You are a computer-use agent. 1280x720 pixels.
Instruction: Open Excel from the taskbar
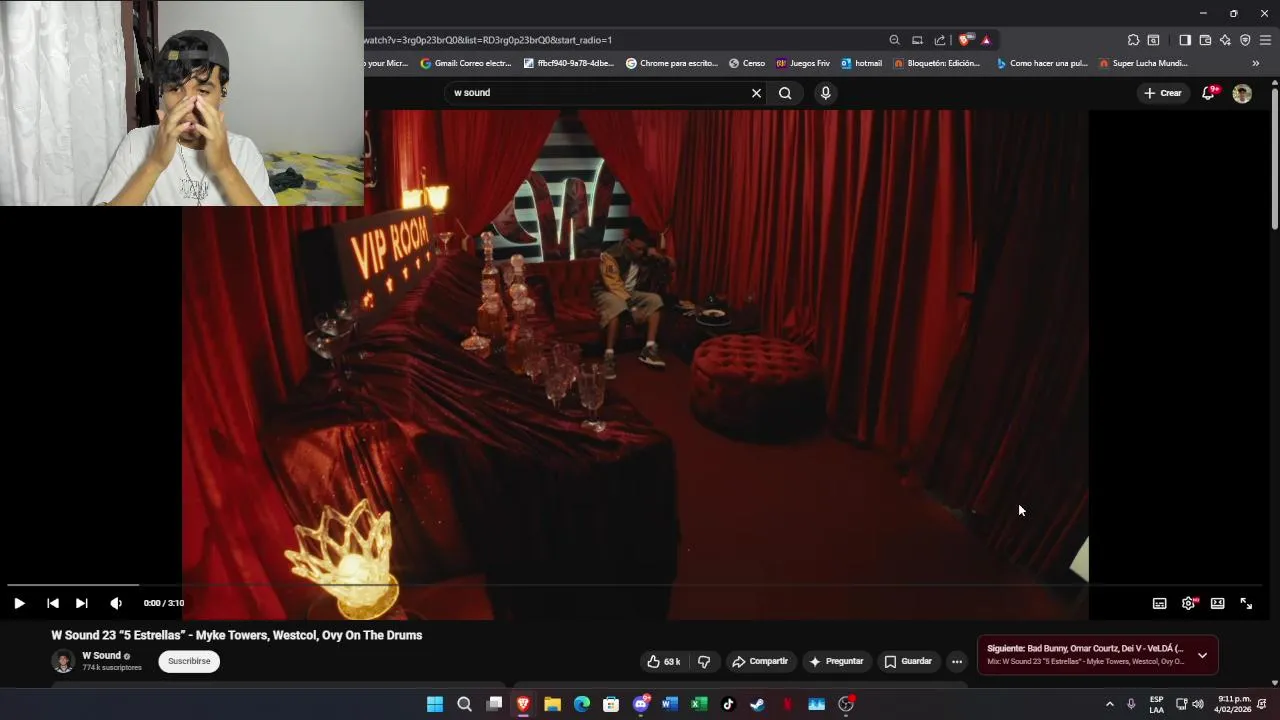[699, 704]
